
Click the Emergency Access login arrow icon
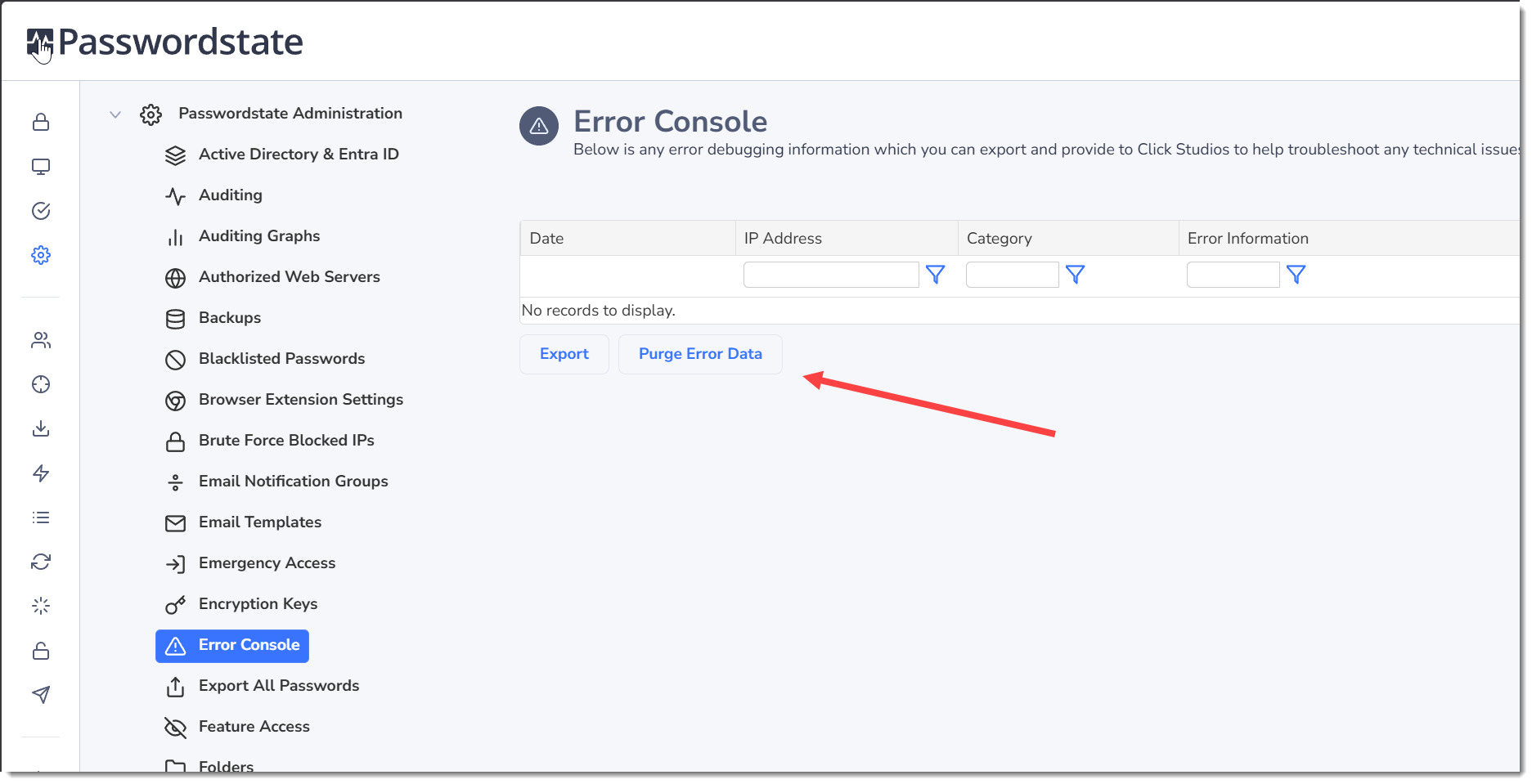175,564
